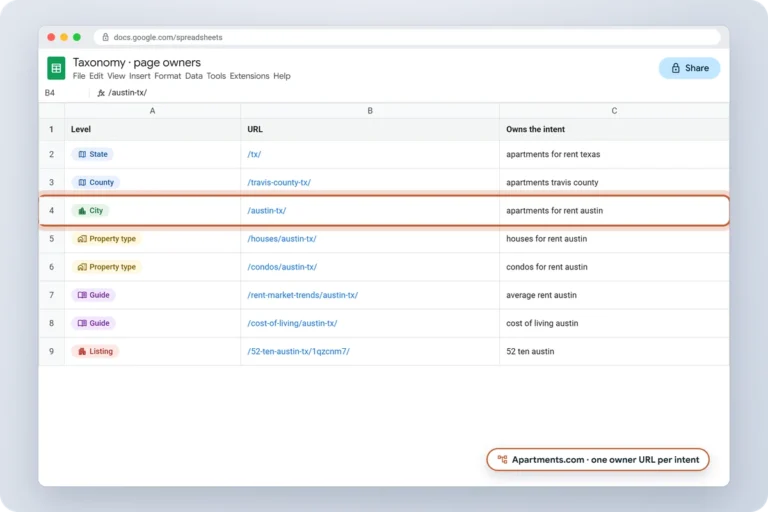Image resolution: width=768 pixels, height=512 pixels.
Task: Select row 9 header number
Action: click(x=51, y=351)
